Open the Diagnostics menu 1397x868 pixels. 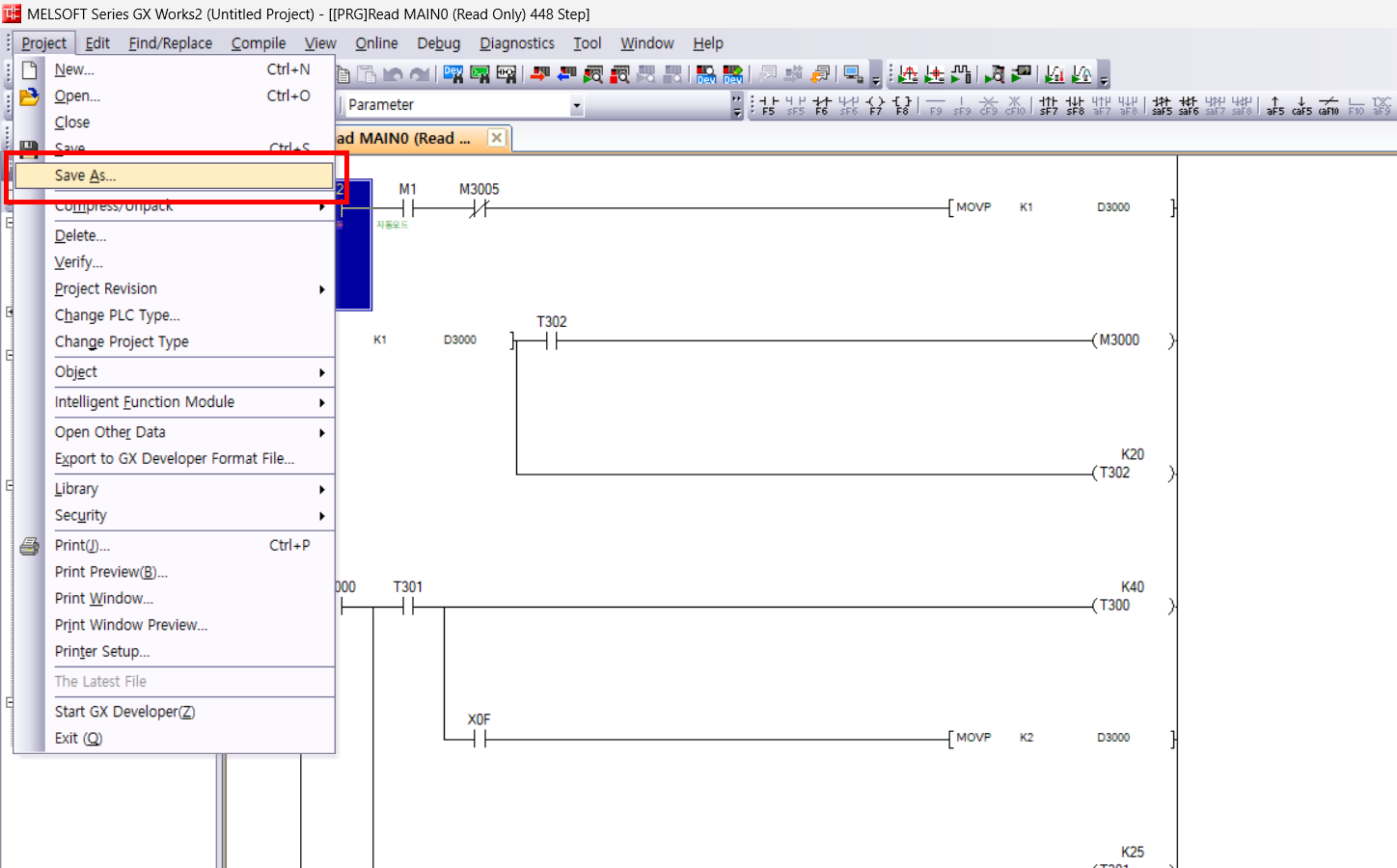point(517,43)
